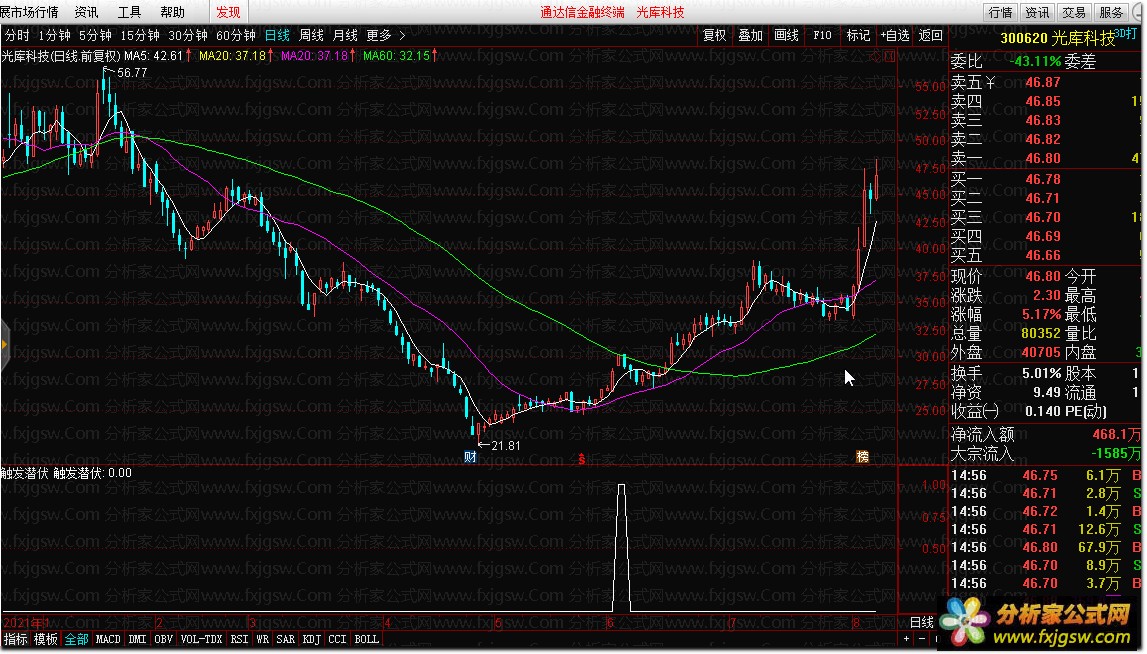Switch indicator to SAR
1147x654 pixels.
(x=285, y=639)
